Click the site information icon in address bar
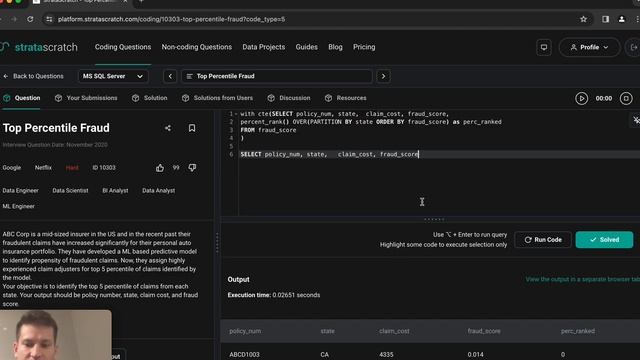The height and width of the screenshot is (360, 640). coord(49,19)
